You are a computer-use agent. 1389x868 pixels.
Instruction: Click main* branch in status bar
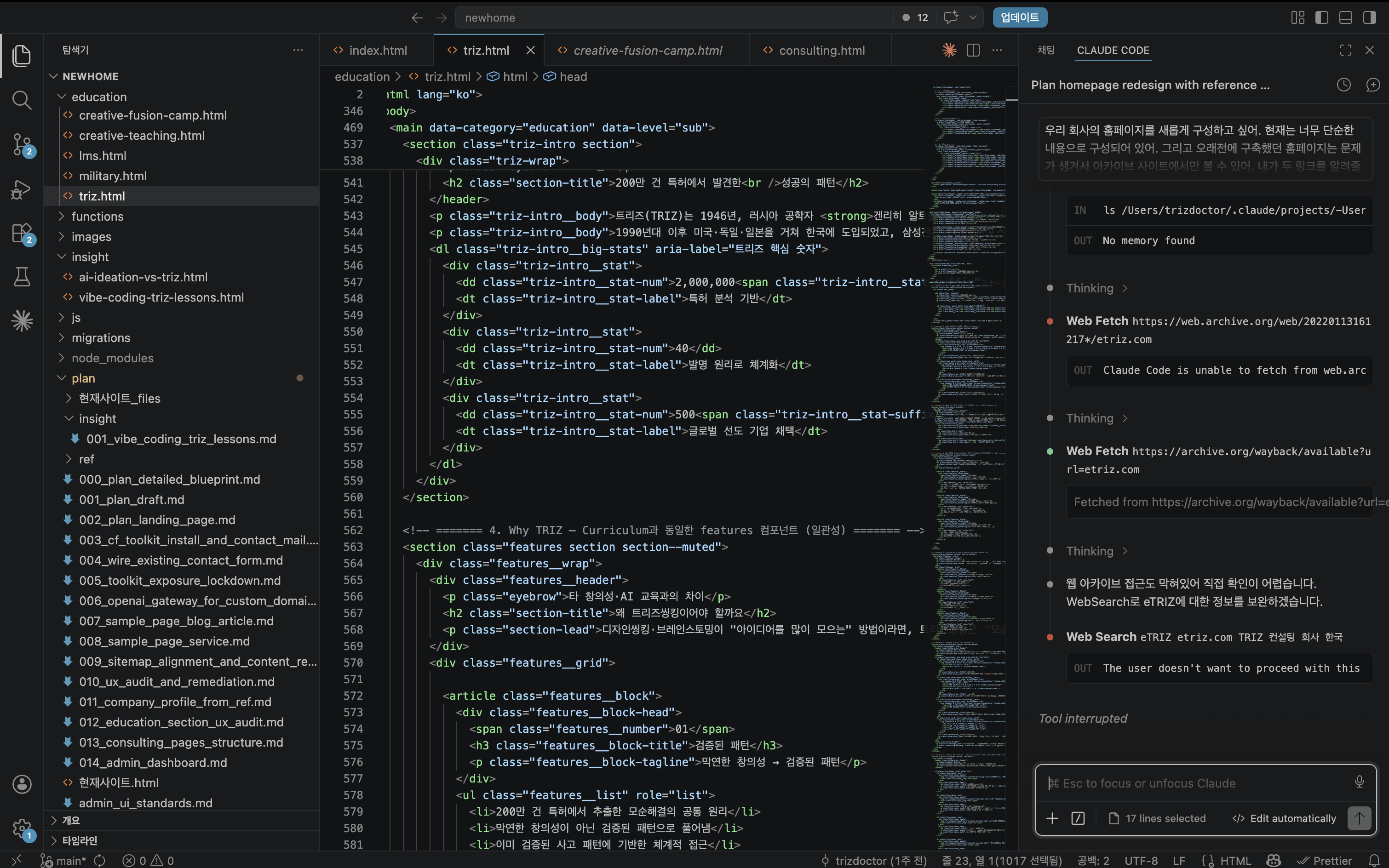(x=63, y=860)
